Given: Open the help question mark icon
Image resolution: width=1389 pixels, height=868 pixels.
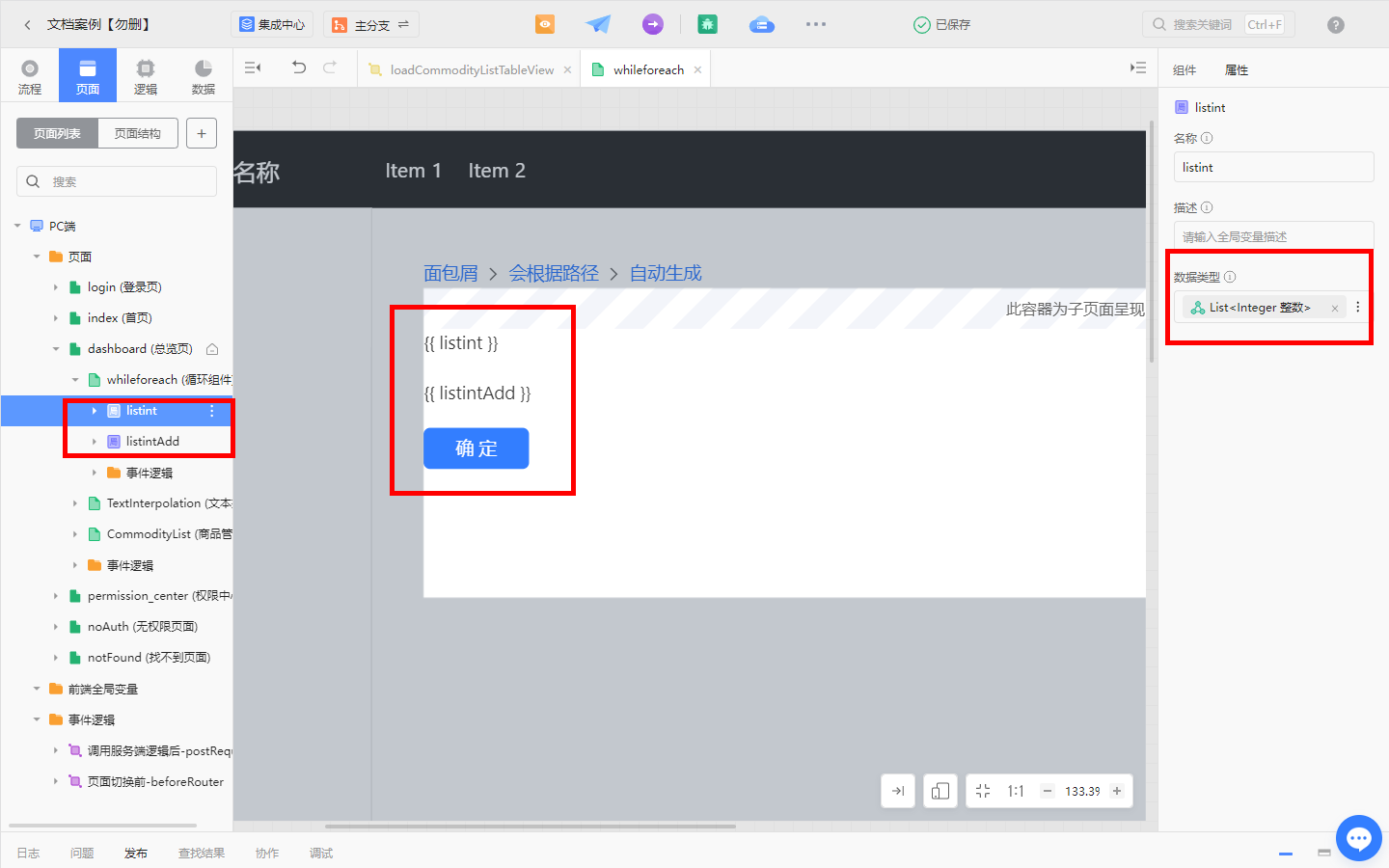Looking at the screenshot, I should (1335, 24).
